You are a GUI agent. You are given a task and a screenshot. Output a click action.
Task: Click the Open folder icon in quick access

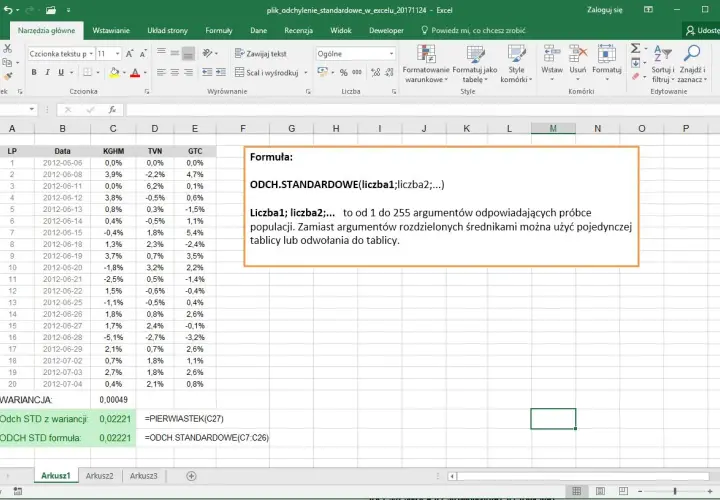(x=51, y=10)
